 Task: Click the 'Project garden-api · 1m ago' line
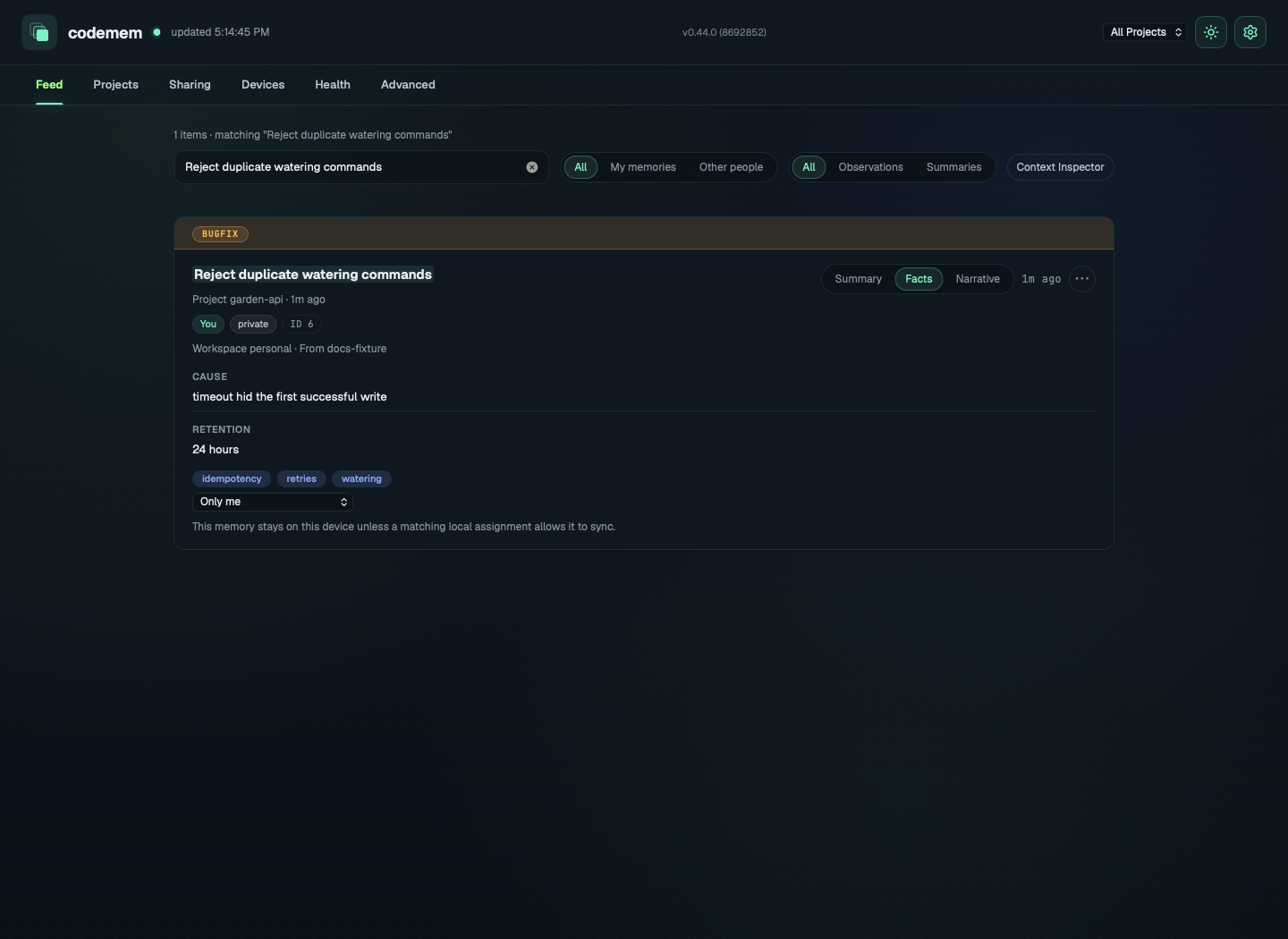click(x=258, y=300)
